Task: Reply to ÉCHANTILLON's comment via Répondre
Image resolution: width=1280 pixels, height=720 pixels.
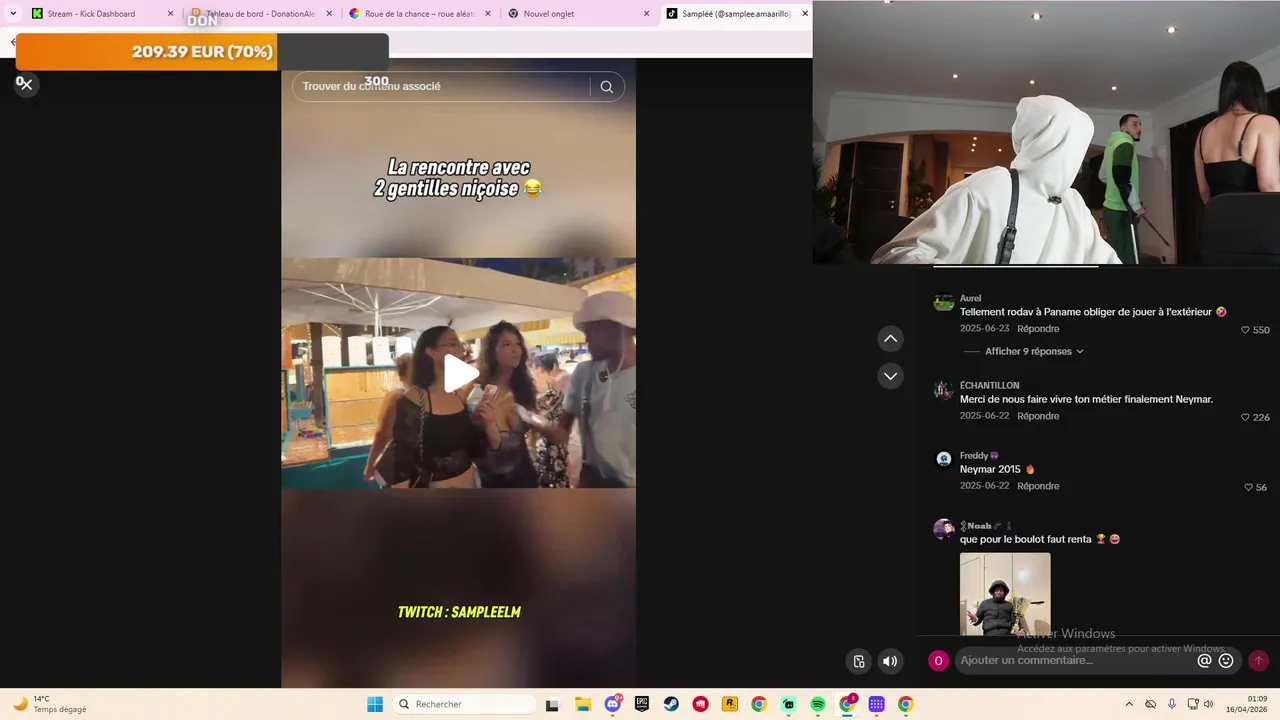Action: (1038, 416)
